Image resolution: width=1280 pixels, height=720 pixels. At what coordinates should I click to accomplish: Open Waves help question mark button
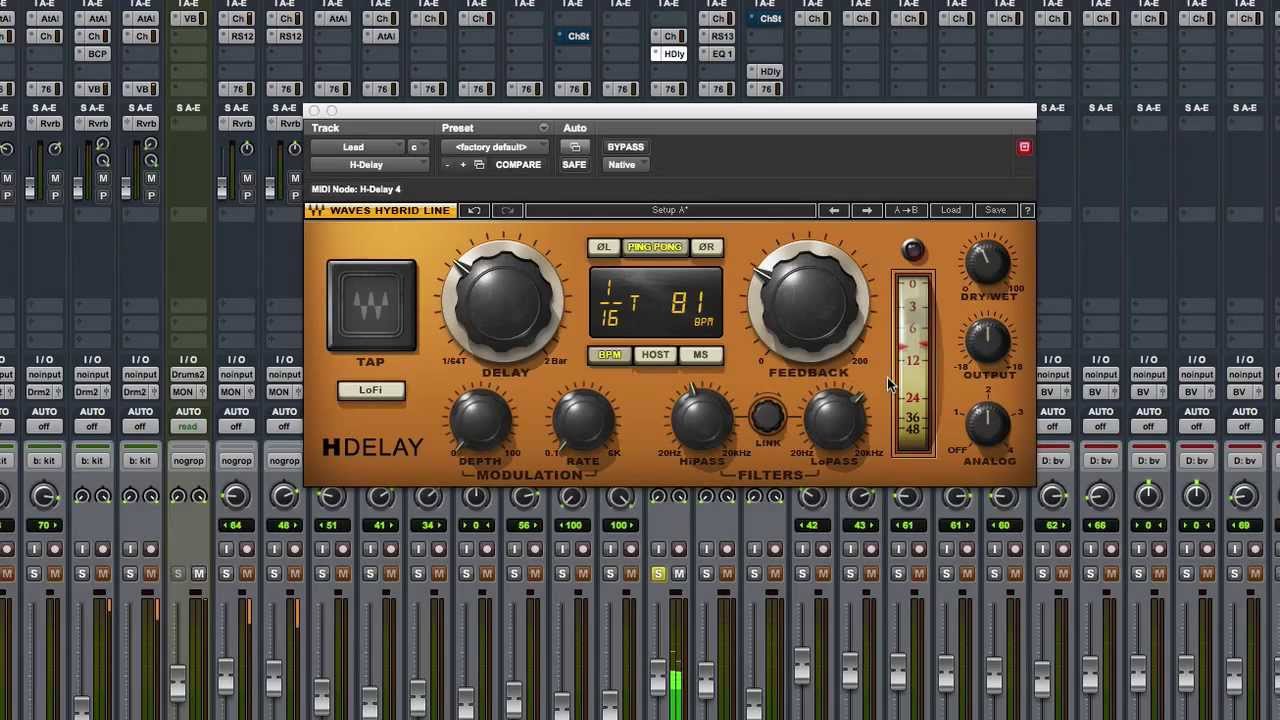coord(1027,210)
